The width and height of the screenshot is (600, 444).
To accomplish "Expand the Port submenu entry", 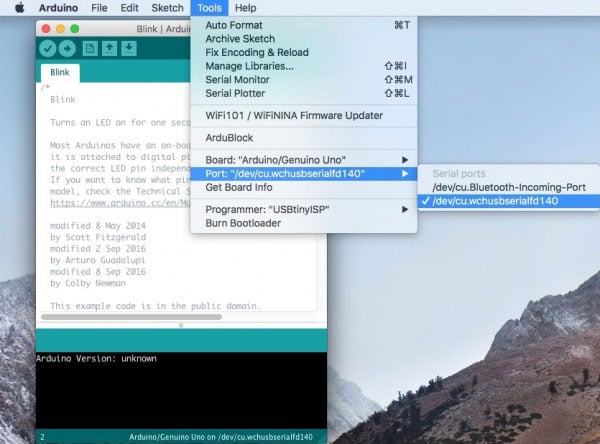I will coord(304,174).
